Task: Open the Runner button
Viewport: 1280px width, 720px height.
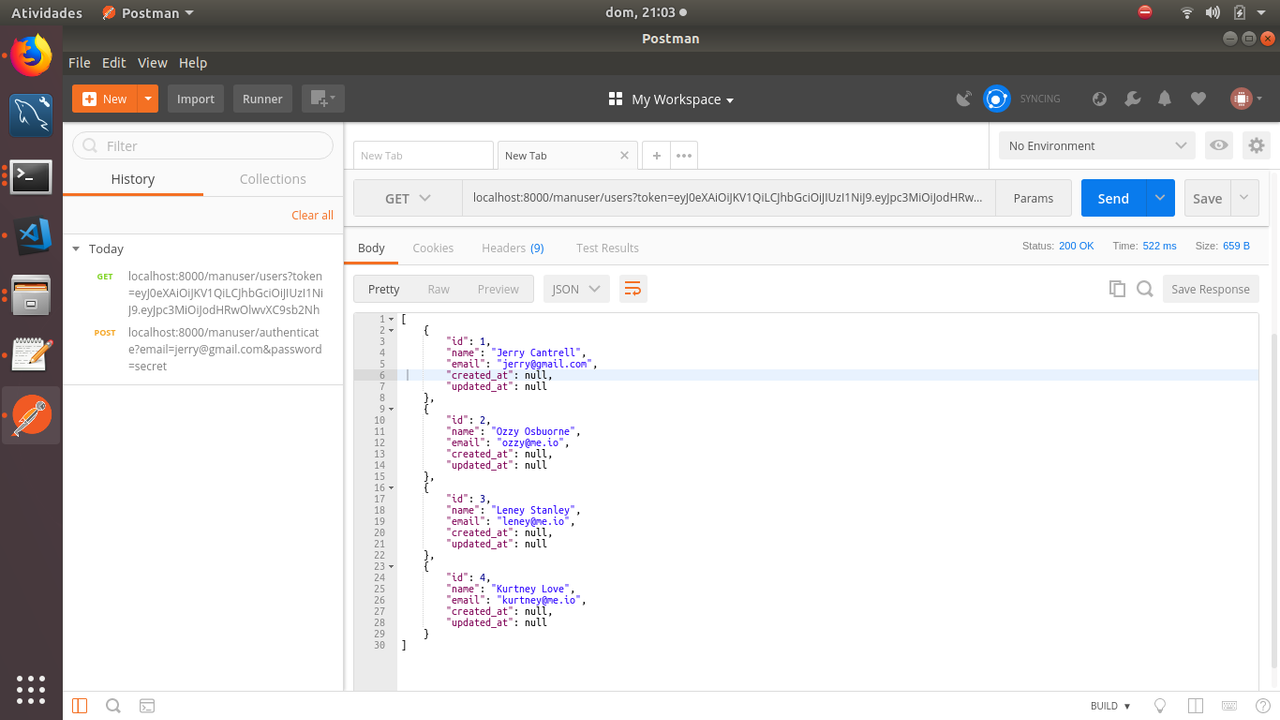Action: (x=263, y=98)
